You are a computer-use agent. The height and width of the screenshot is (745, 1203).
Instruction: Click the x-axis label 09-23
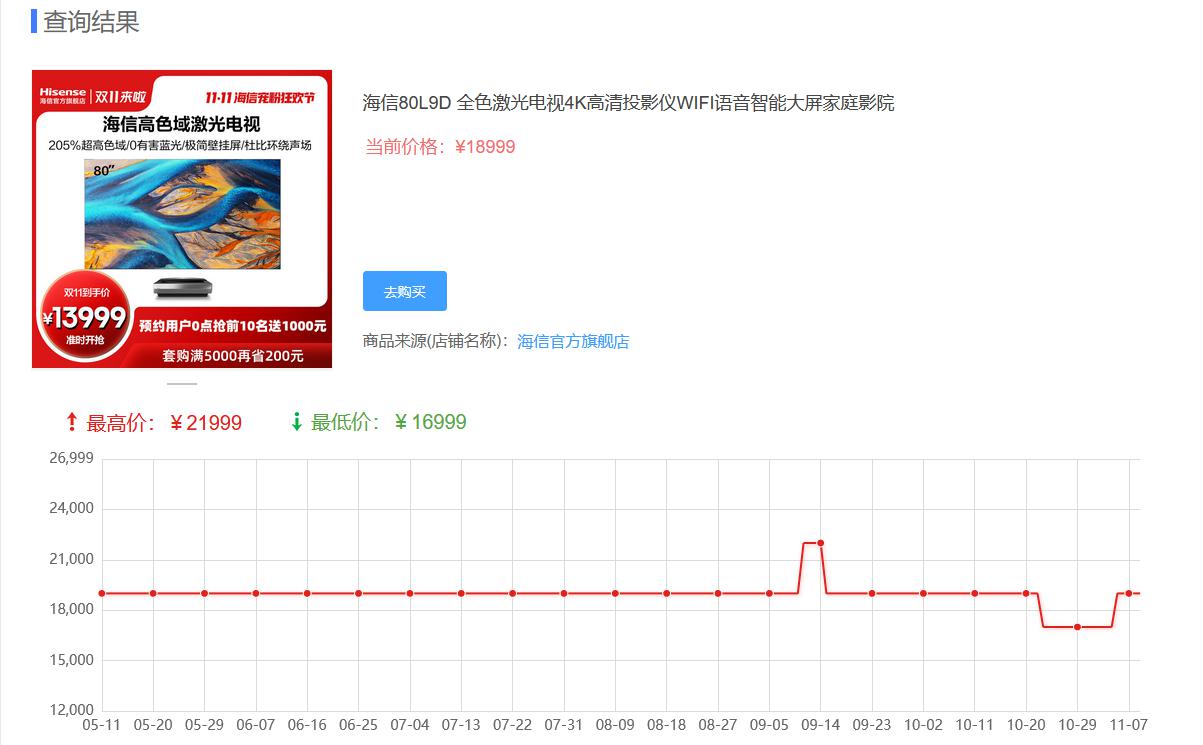pos(872,725)
